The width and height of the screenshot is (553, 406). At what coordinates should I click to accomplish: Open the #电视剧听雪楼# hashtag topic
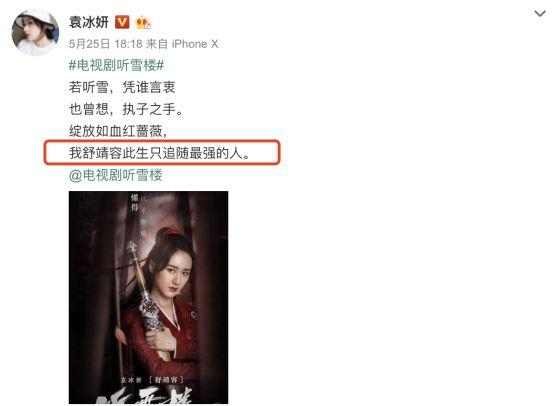[x=116, y=65]
